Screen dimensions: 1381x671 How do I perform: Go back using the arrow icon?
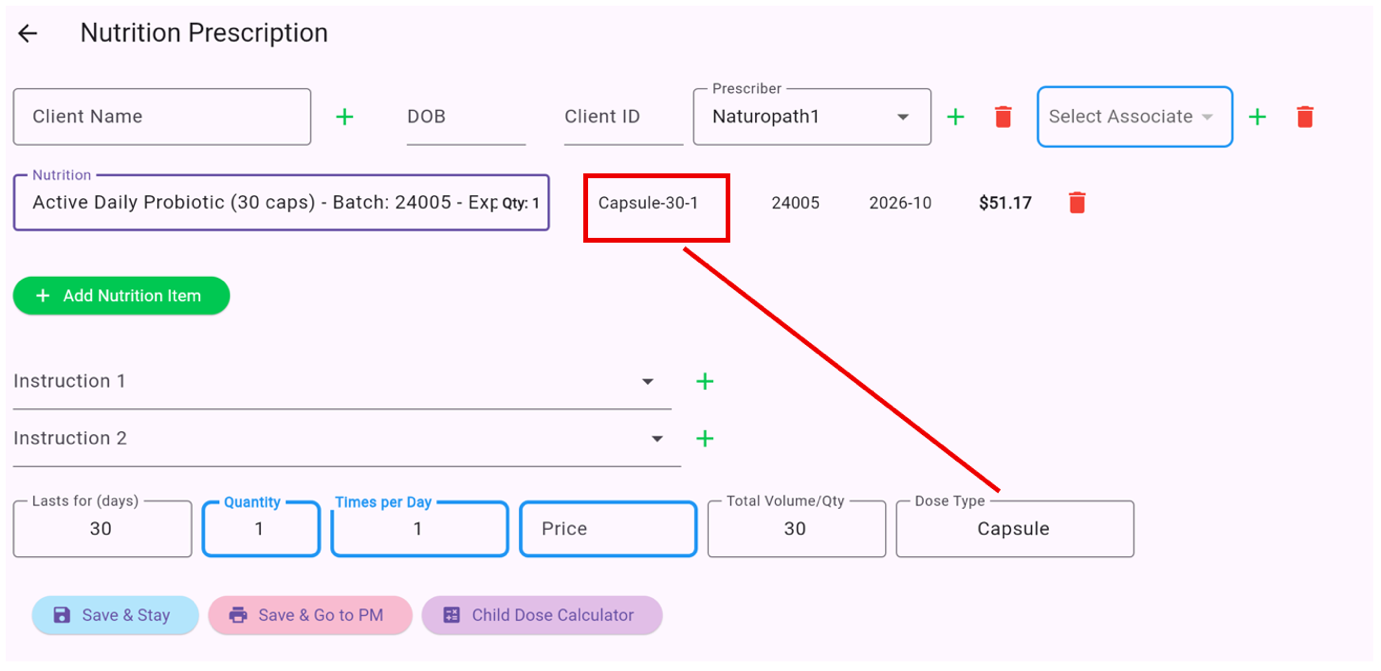pos(28,33)
